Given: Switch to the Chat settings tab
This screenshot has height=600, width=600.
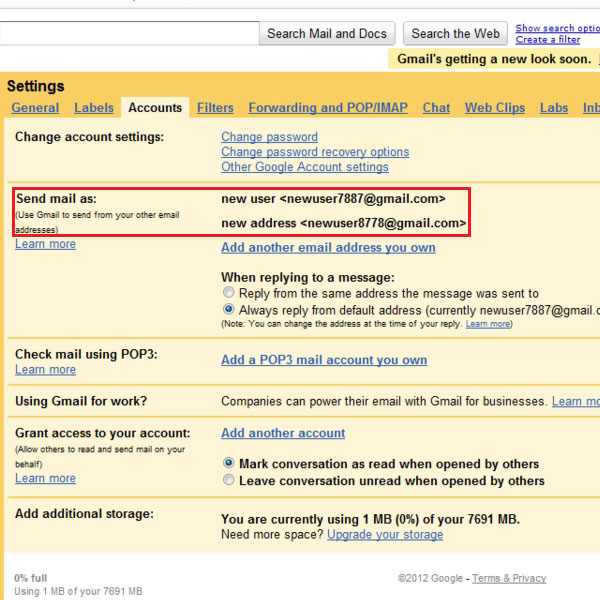Looking at the screenshot, I should click(x=436, y=108).
